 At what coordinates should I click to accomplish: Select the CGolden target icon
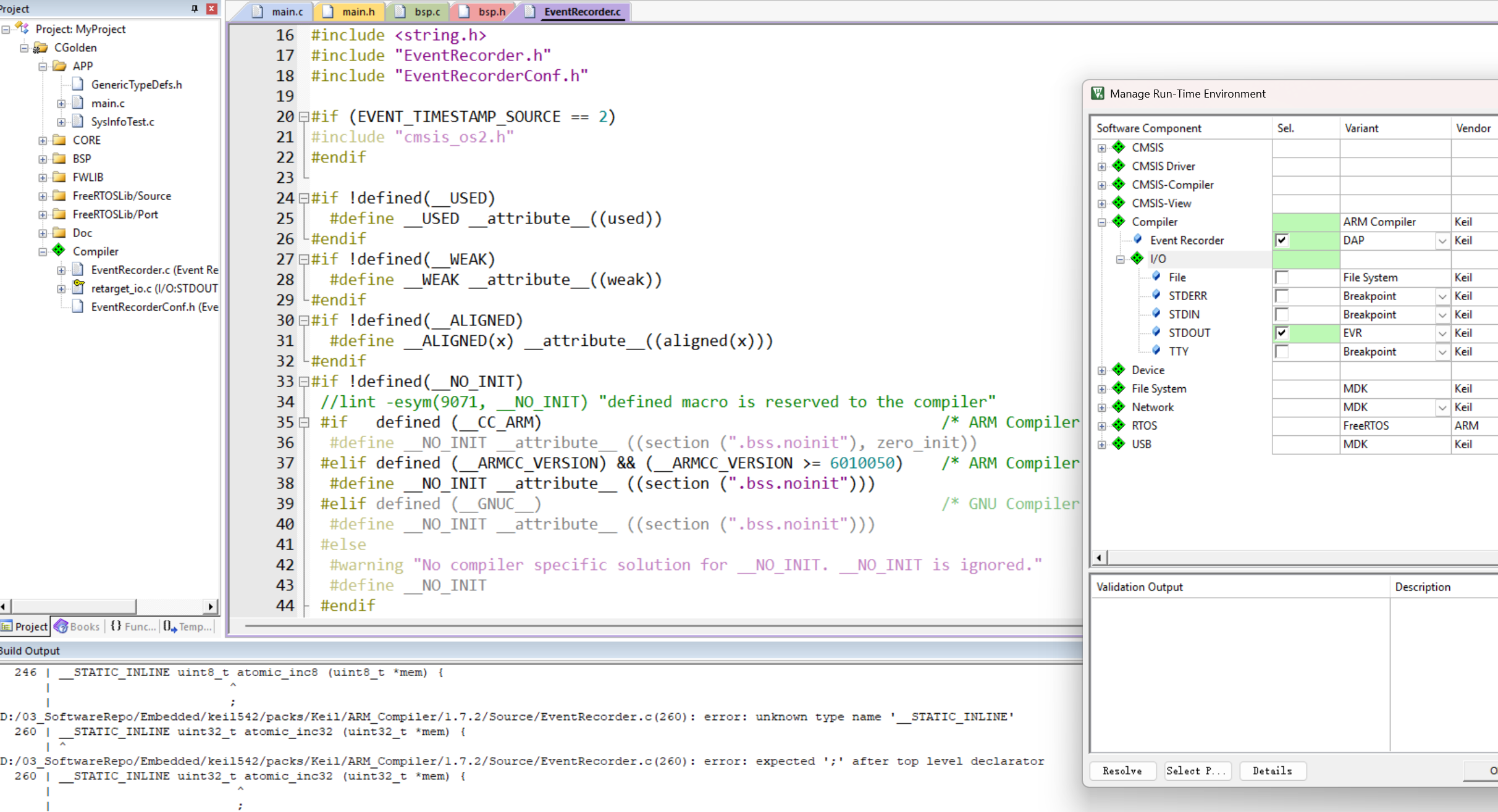click(x=40, y=48)
